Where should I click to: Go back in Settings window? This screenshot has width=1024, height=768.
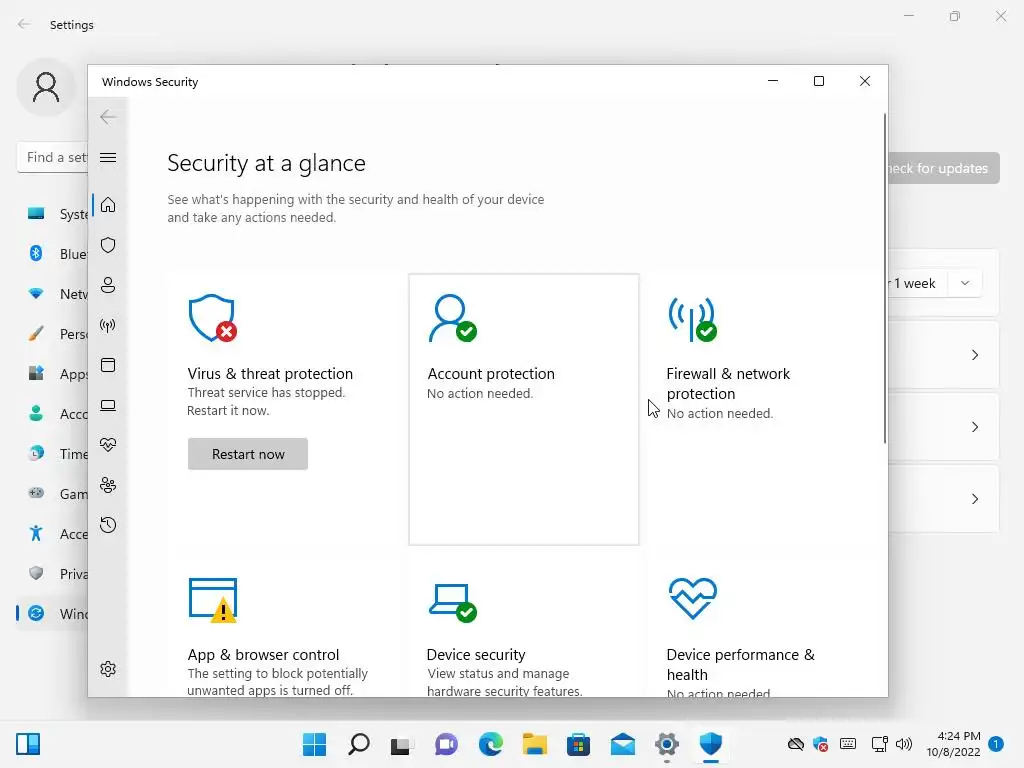[24, 24]
